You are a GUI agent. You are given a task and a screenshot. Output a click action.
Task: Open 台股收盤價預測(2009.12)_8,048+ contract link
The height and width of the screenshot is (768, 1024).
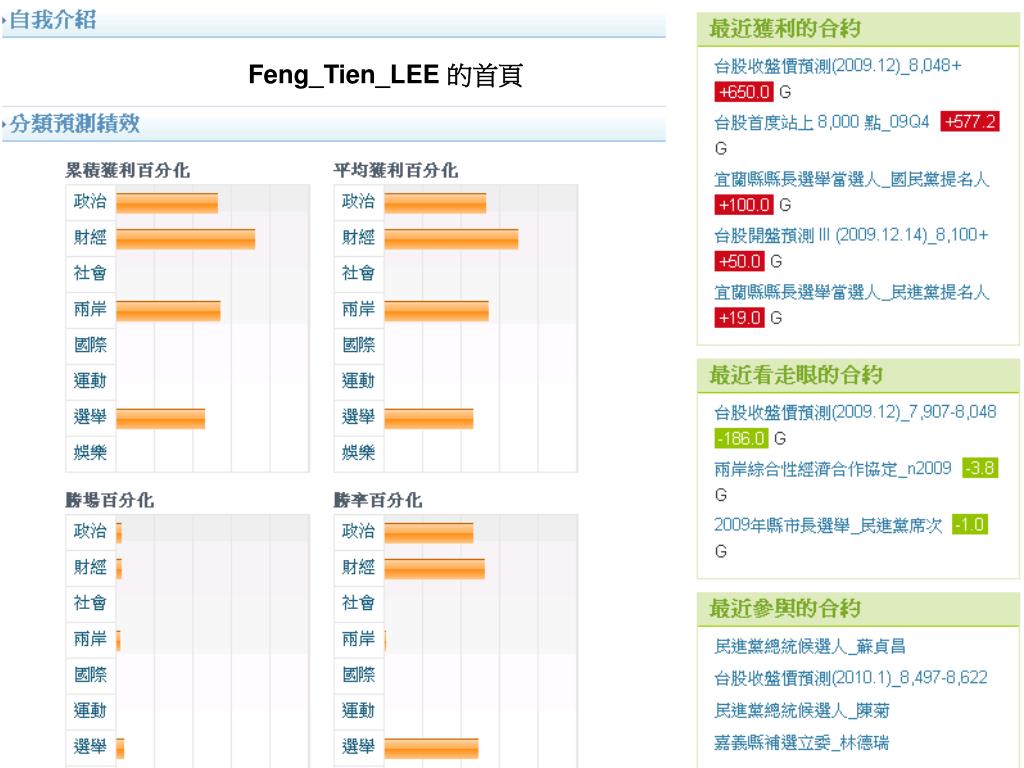tap(837, 66)
